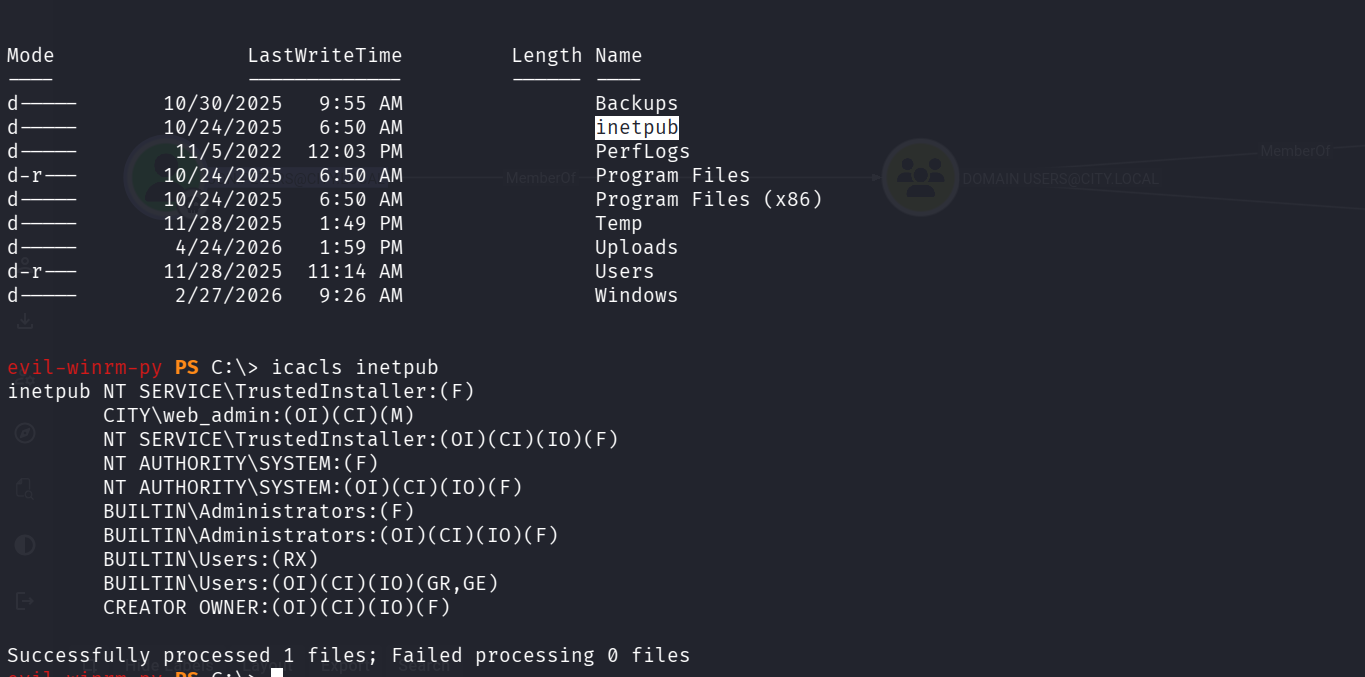Click the NT SERVICE\TrustedInstaller:(F) entry
The width and height of the screenshot is (1365, 677).
point(289,391)
